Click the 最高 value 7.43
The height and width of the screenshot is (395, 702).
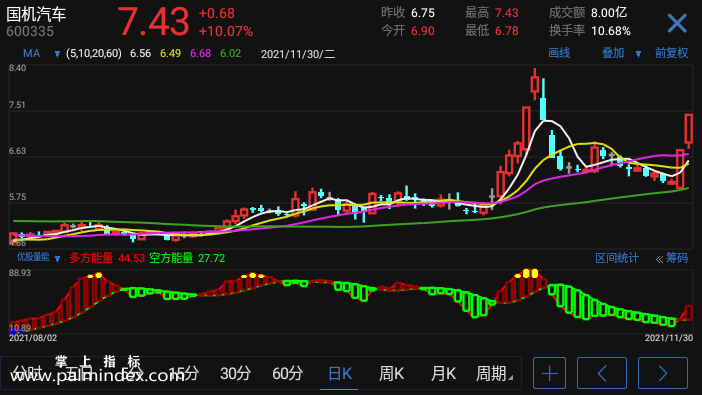click(x=506, y=13)
